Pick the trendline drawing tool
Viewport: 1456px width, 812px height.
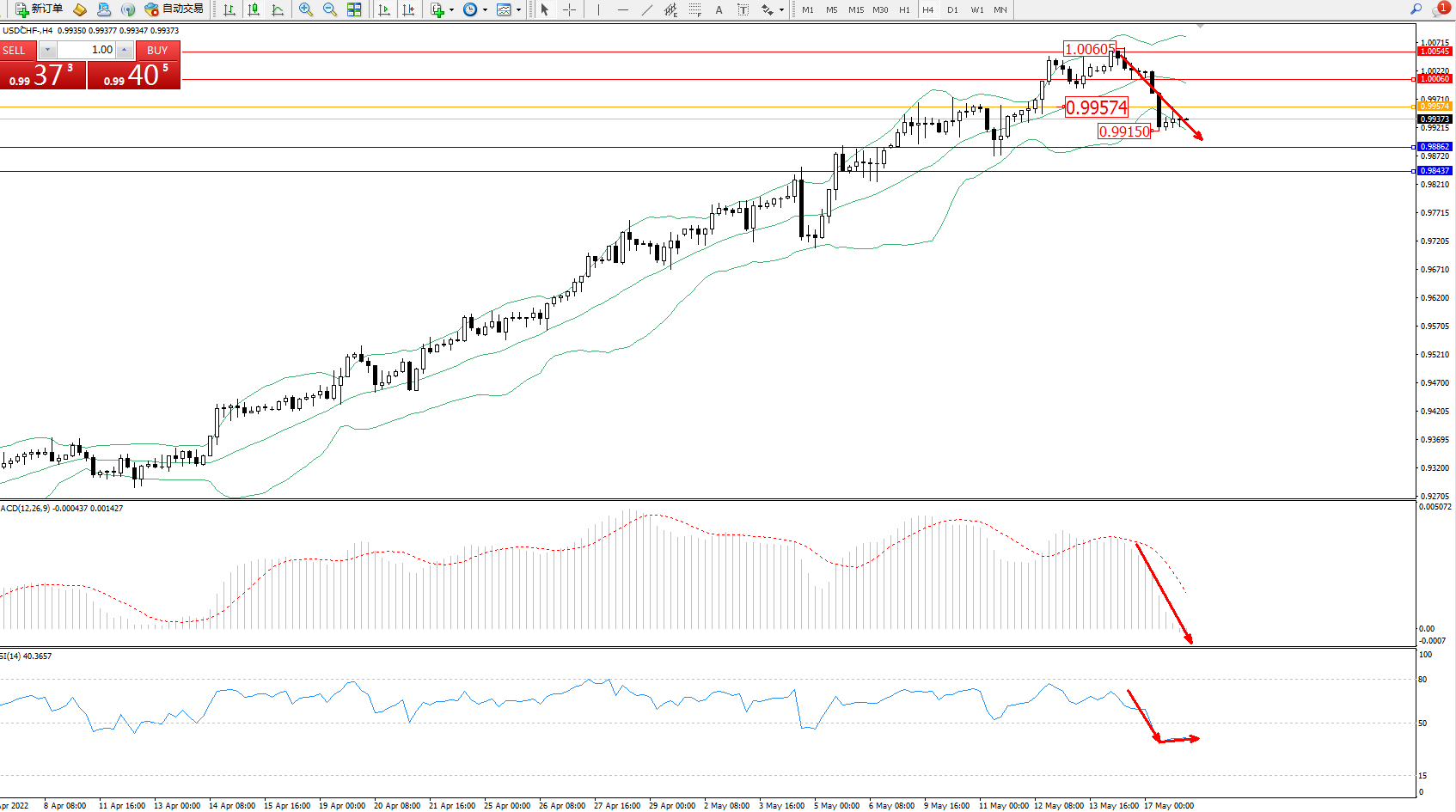pyautogui.click(x=646, y=9)
